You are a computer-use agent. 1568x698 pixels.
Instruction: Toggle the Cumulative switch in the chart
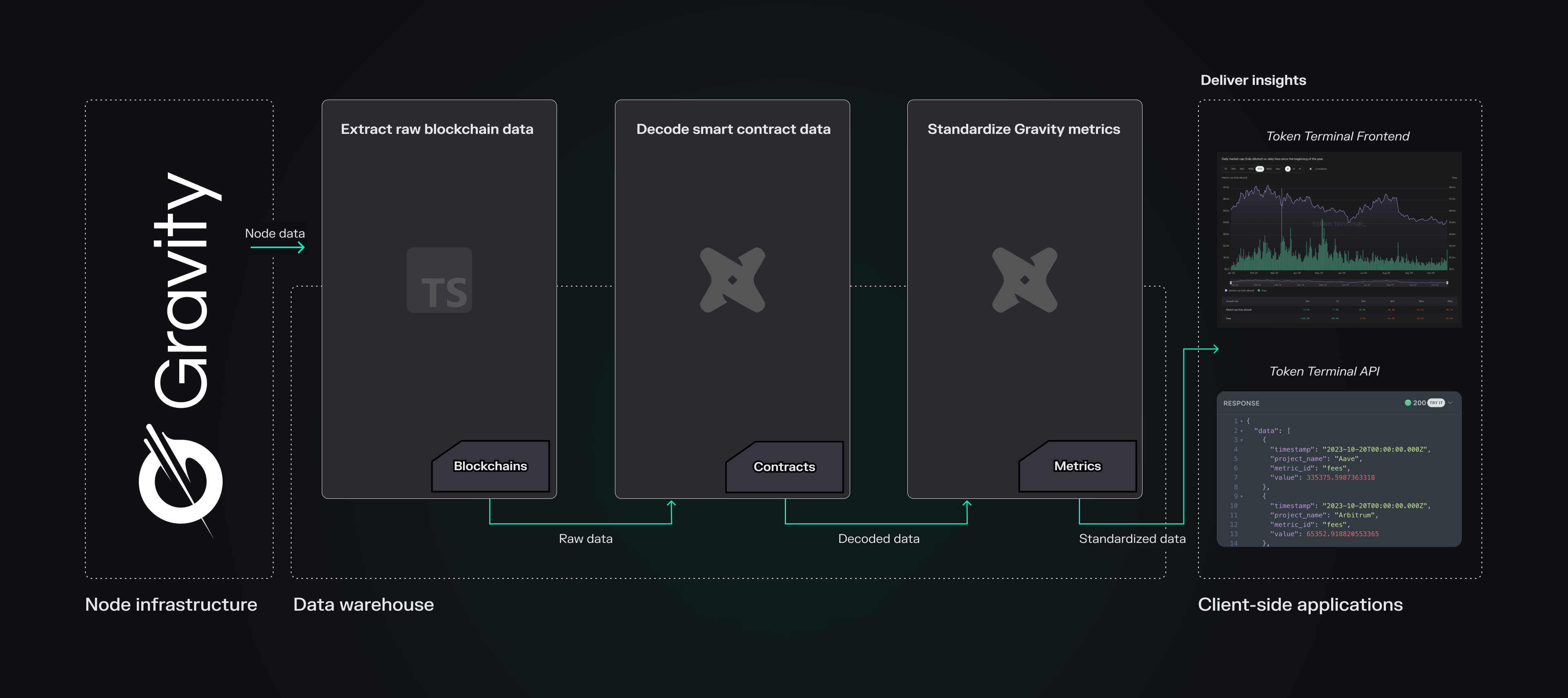[x=1311, y=169]
